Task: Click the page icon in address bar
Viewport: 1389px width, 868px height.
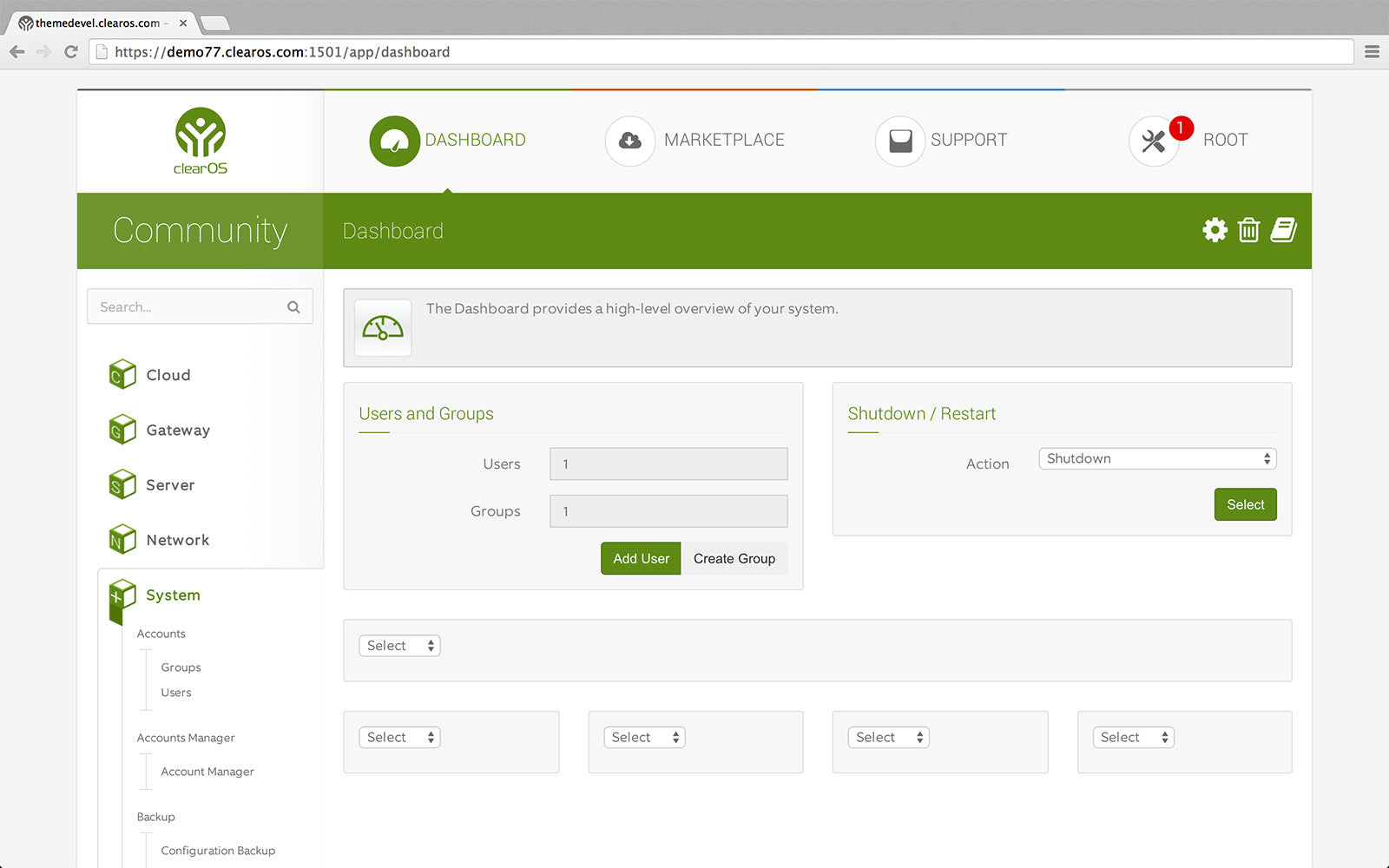Action: pyautogui.click(x=102, y=52)
